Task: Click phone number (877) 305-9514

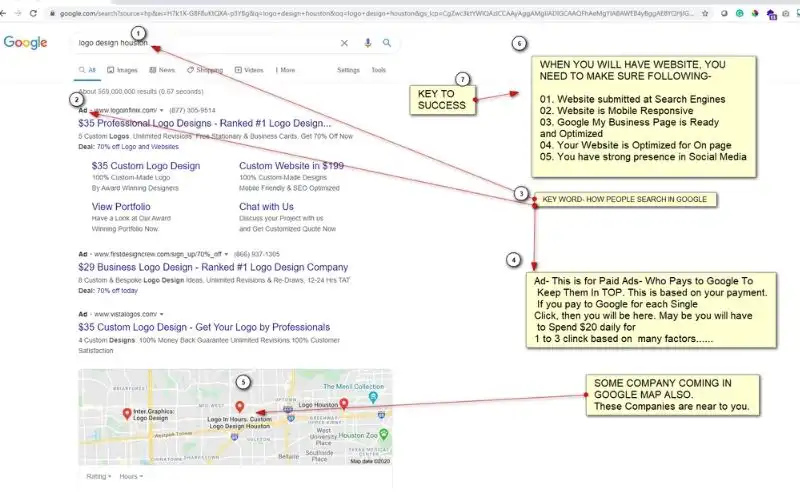Action: (x=192, y=111)
